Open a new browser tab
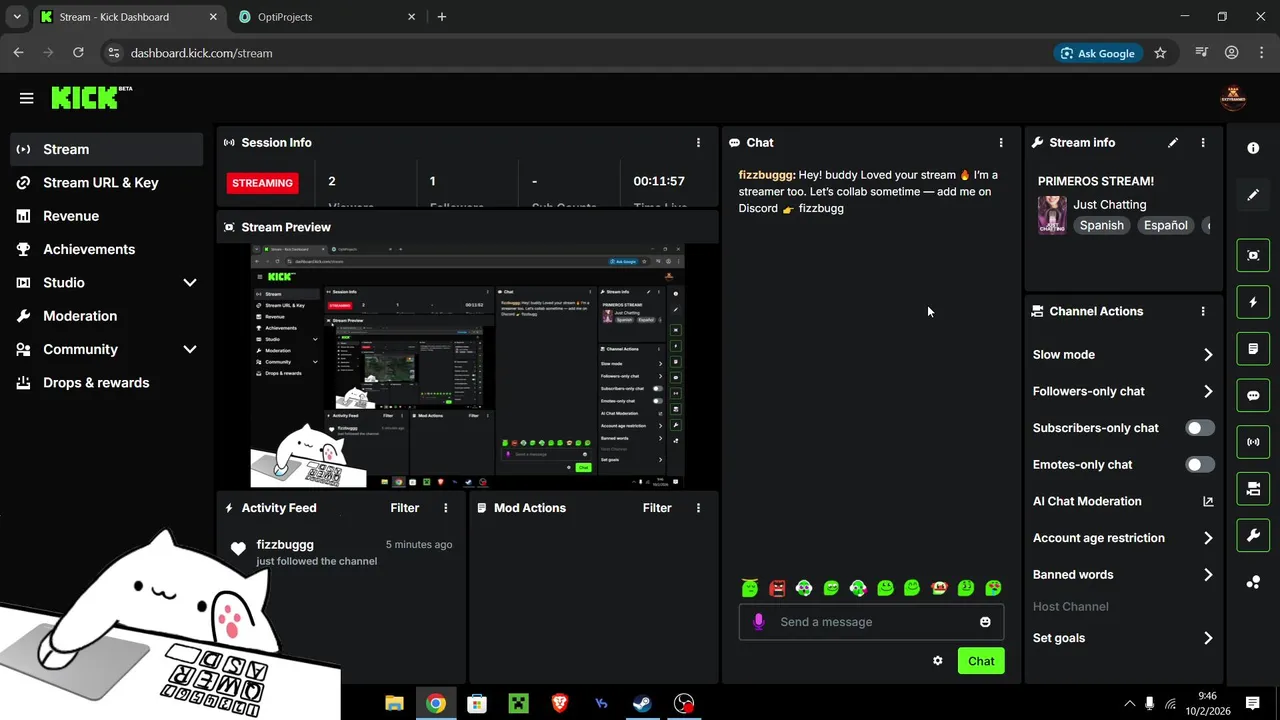The height and width of the screenshot is (720, 1280). (442, 17)
